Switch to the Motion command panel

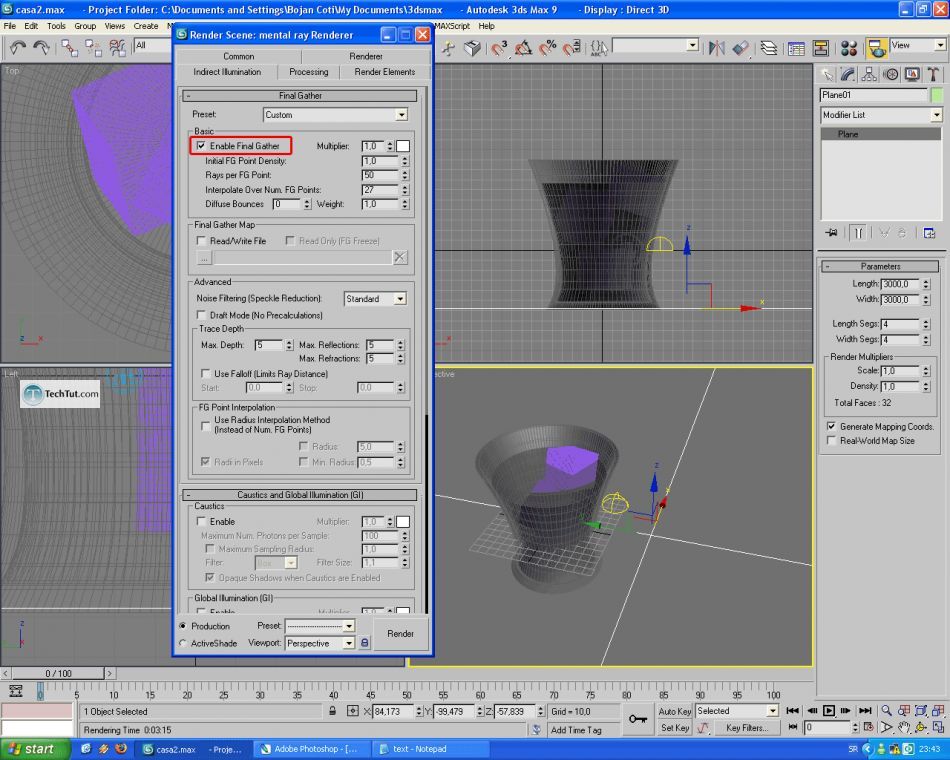(891, 75)
